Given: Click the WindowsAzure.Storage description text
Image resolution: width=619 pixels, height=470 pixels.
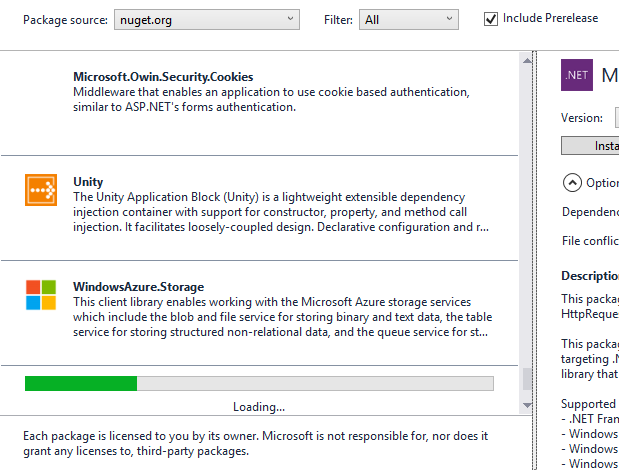Looking at the screenshot, I should click(283, 317).
